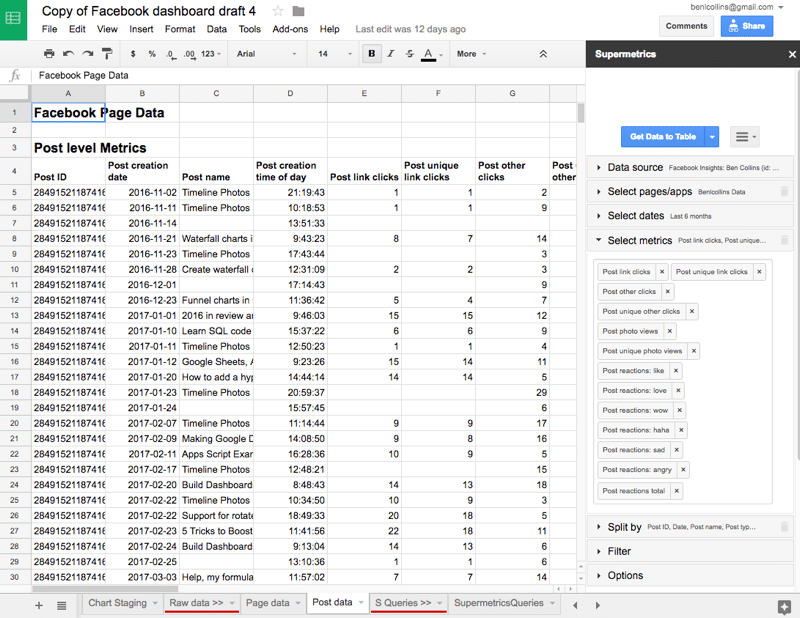
Task: Toggle italic formatting
Action: point(391,54)
